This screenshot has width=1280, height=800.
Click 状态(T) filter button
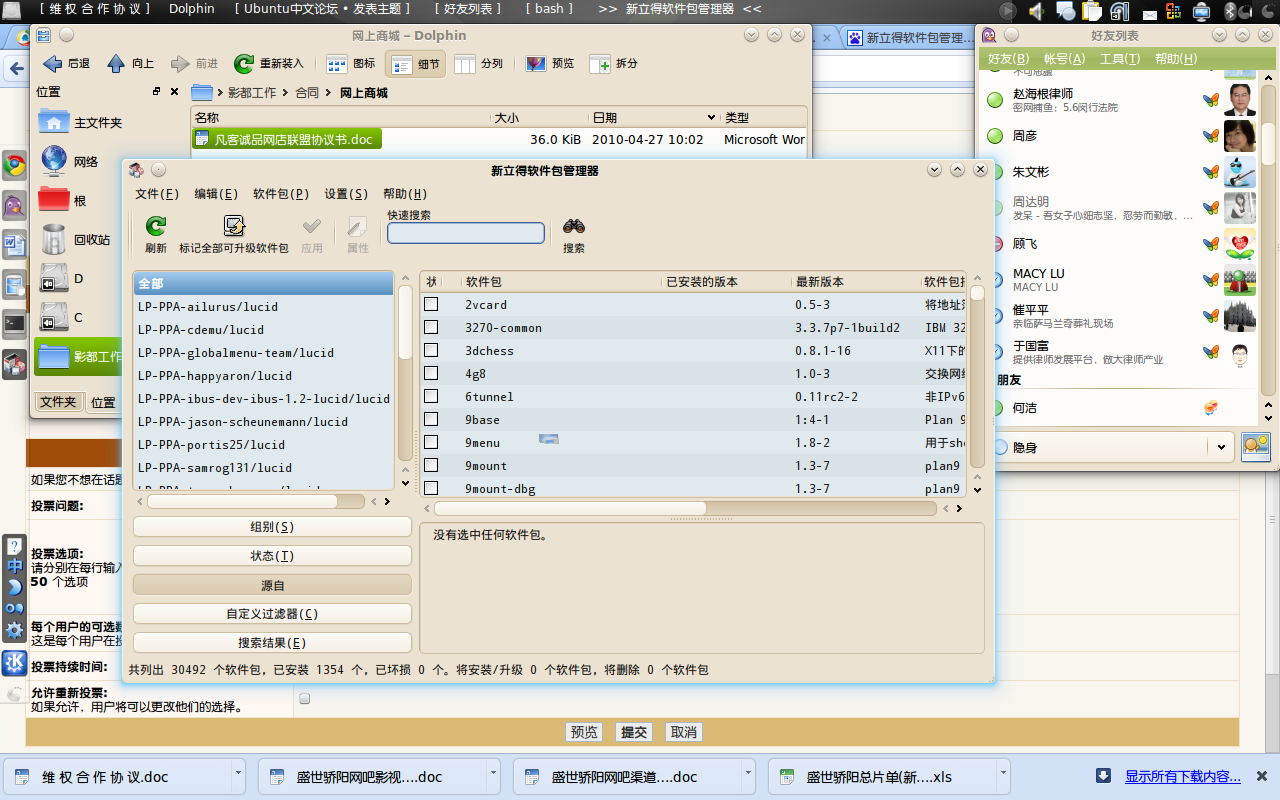click(x=272, y=556)
